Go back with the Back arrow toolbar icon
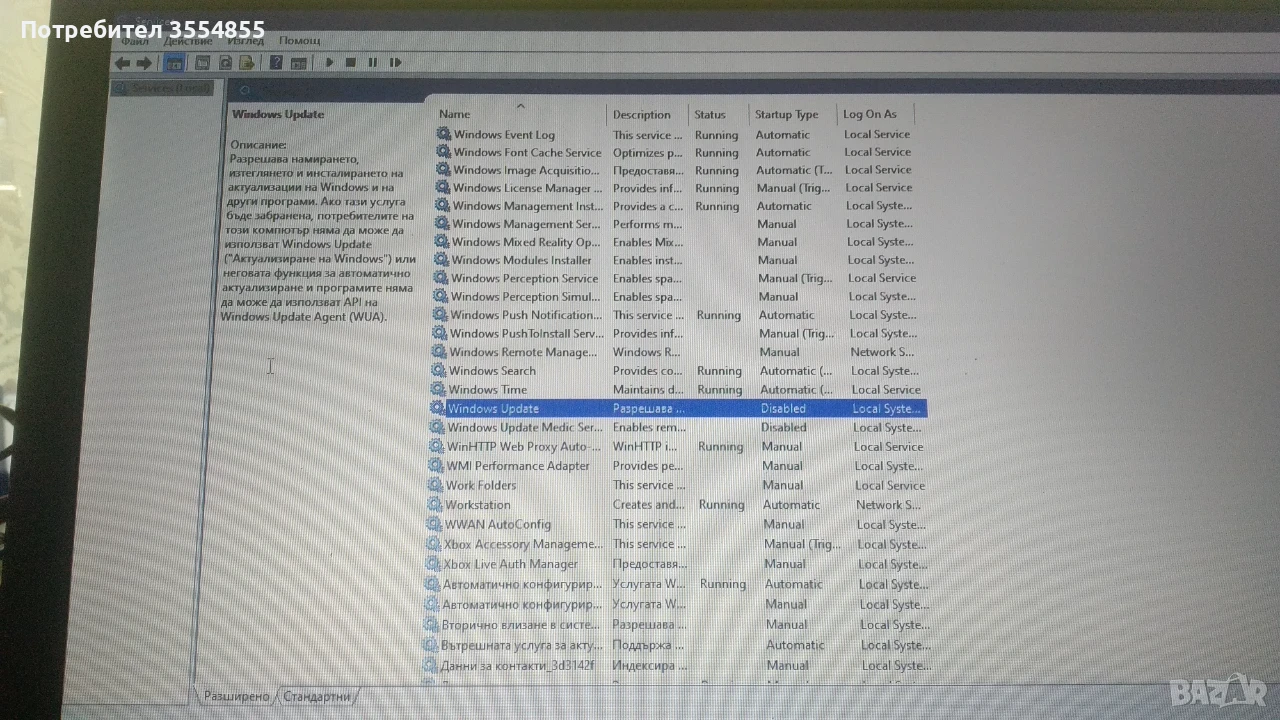 pyautogui.click(x=122, y=63)
